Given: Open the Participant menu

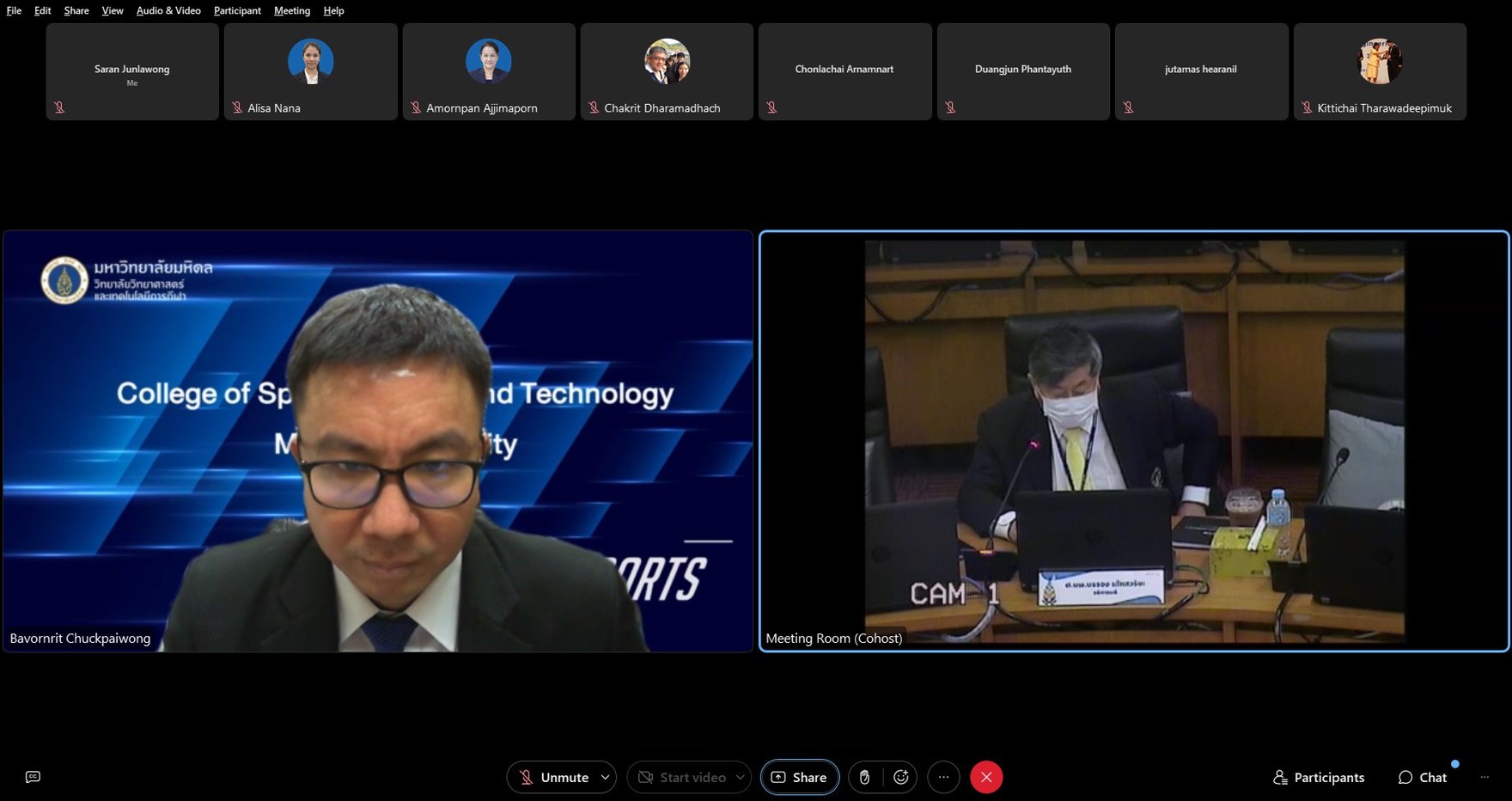Looking at the screenshot, I should point(237,10).
